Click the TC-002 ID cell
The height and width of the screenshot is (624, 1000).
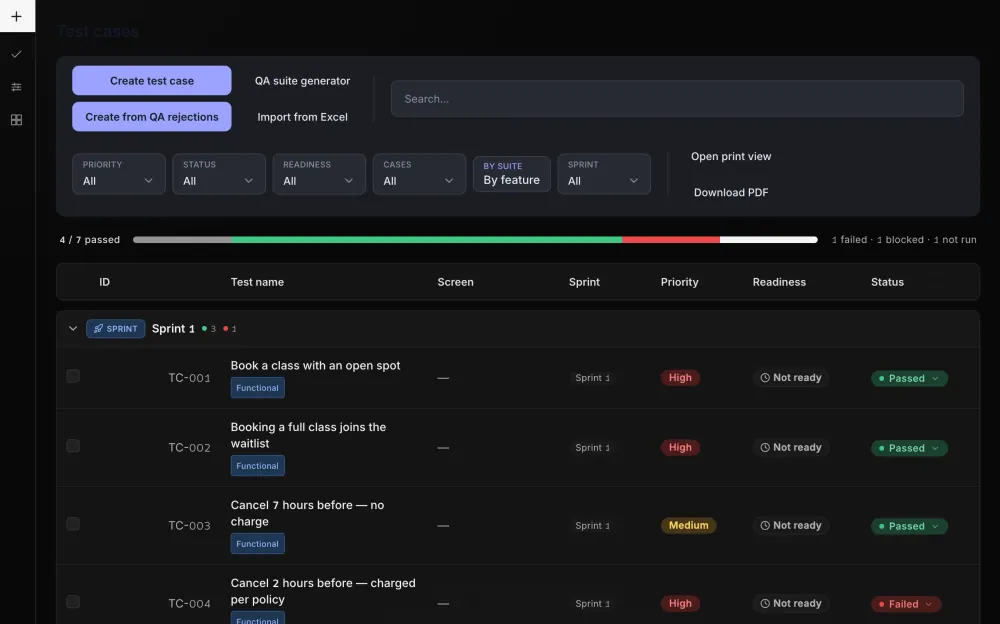coord(189,447)
